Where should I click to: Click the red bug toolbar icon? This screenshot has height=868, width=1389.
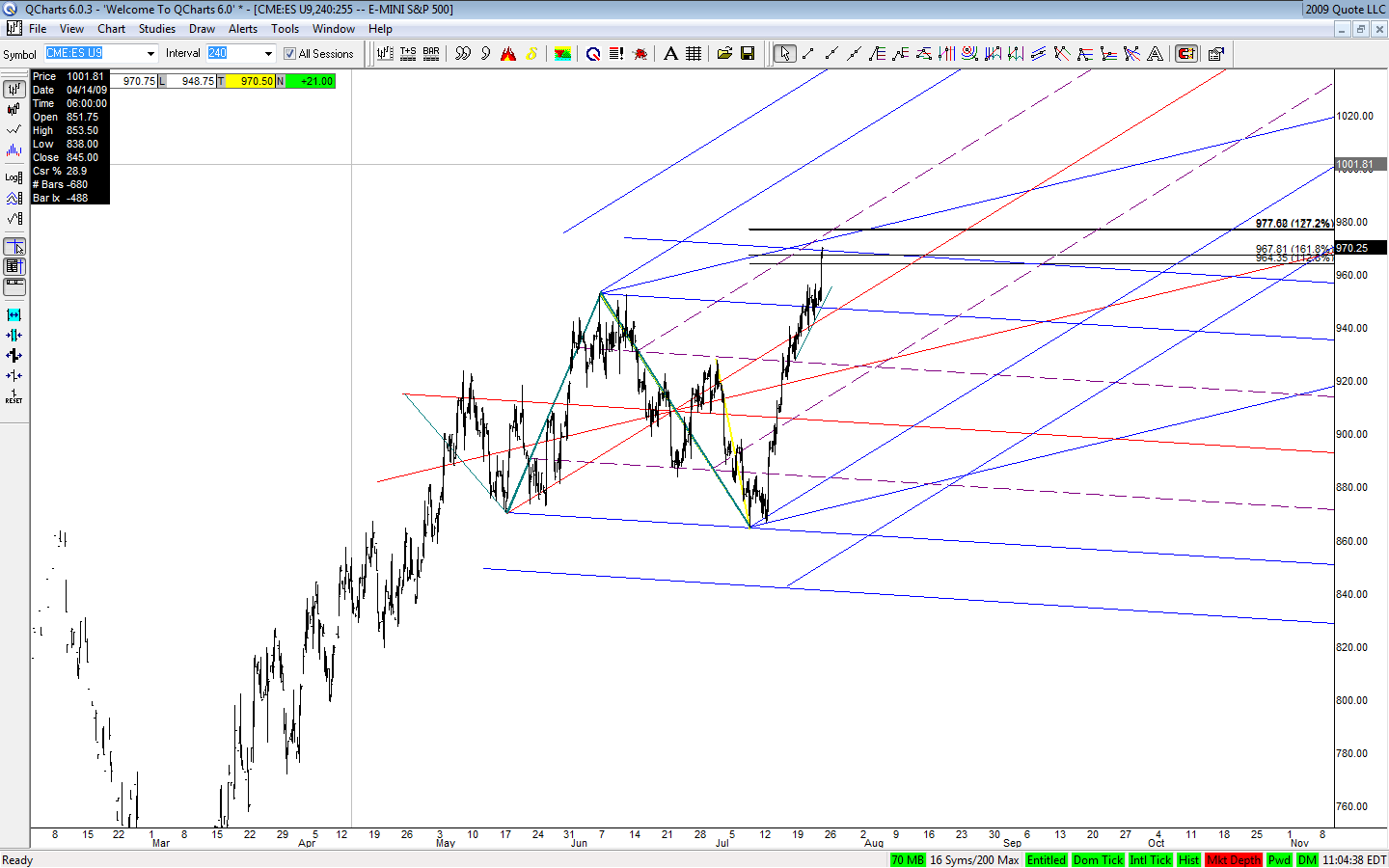[x=640, y=54]
